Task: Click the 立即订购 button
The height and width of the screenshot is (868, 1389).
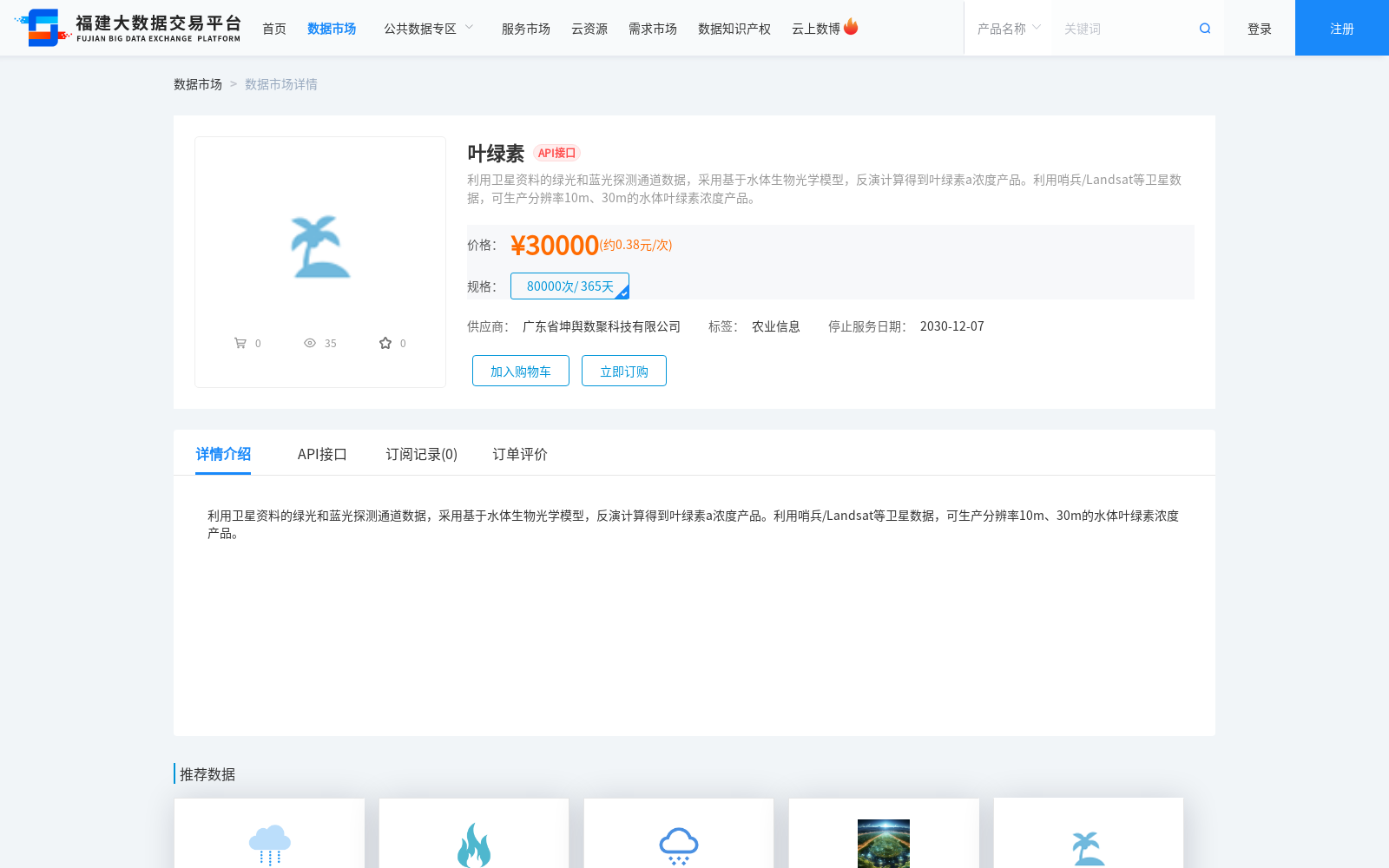Action: tap(624, 371)
